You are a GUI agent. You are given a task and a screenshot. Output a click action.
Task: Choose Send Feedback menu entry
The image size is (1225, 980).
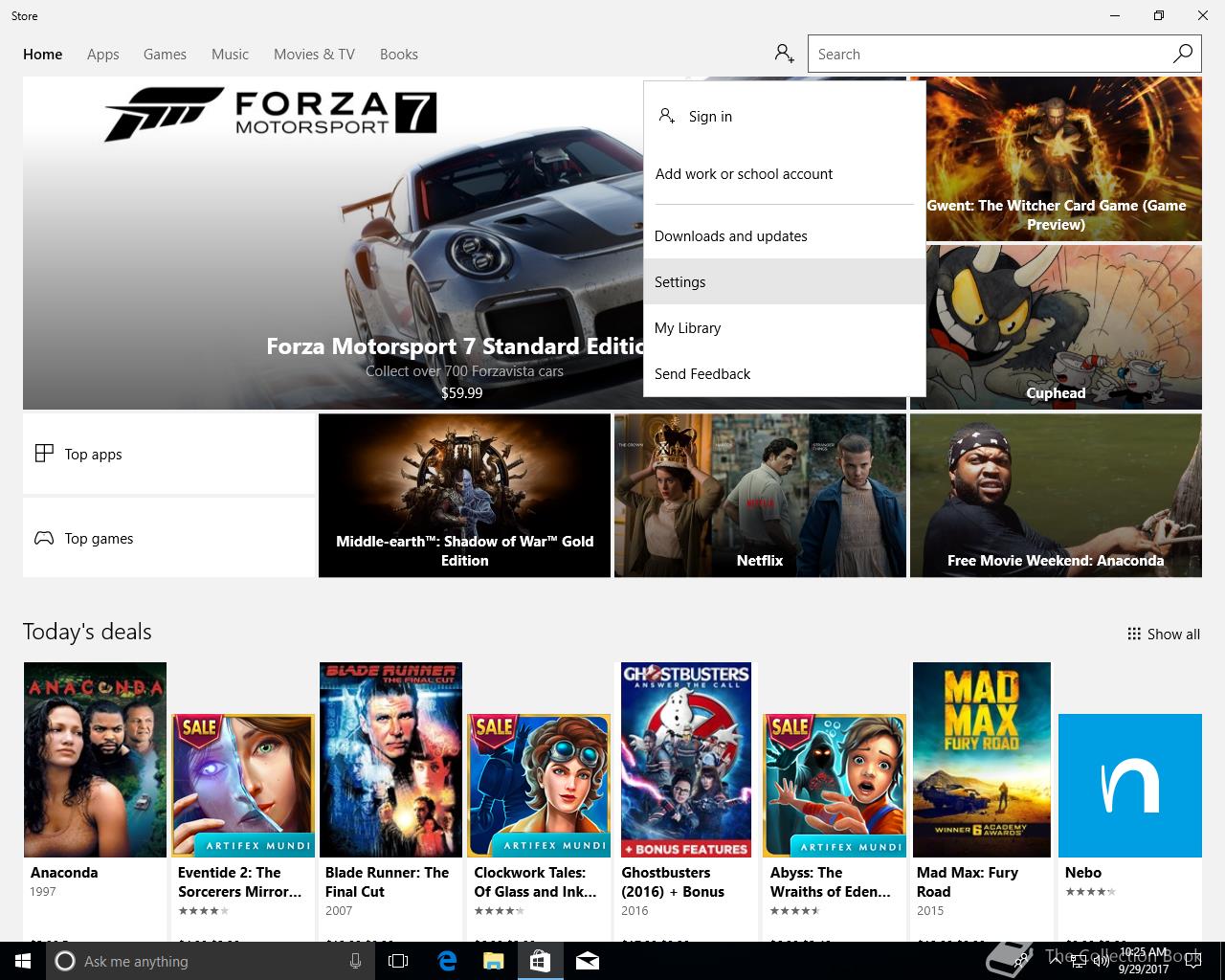785,373
